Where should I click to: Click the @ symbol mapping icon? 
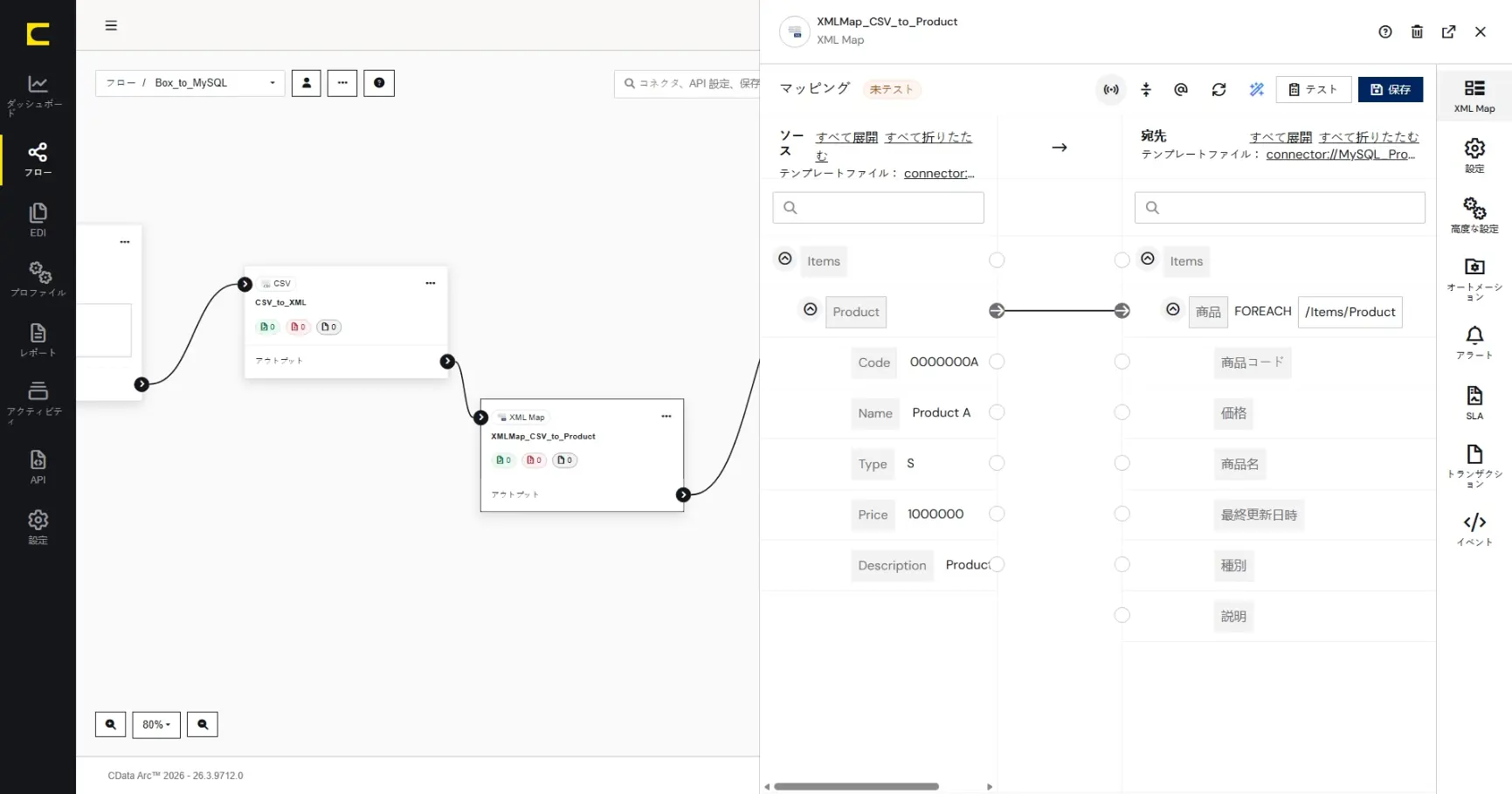point(1181,89)
